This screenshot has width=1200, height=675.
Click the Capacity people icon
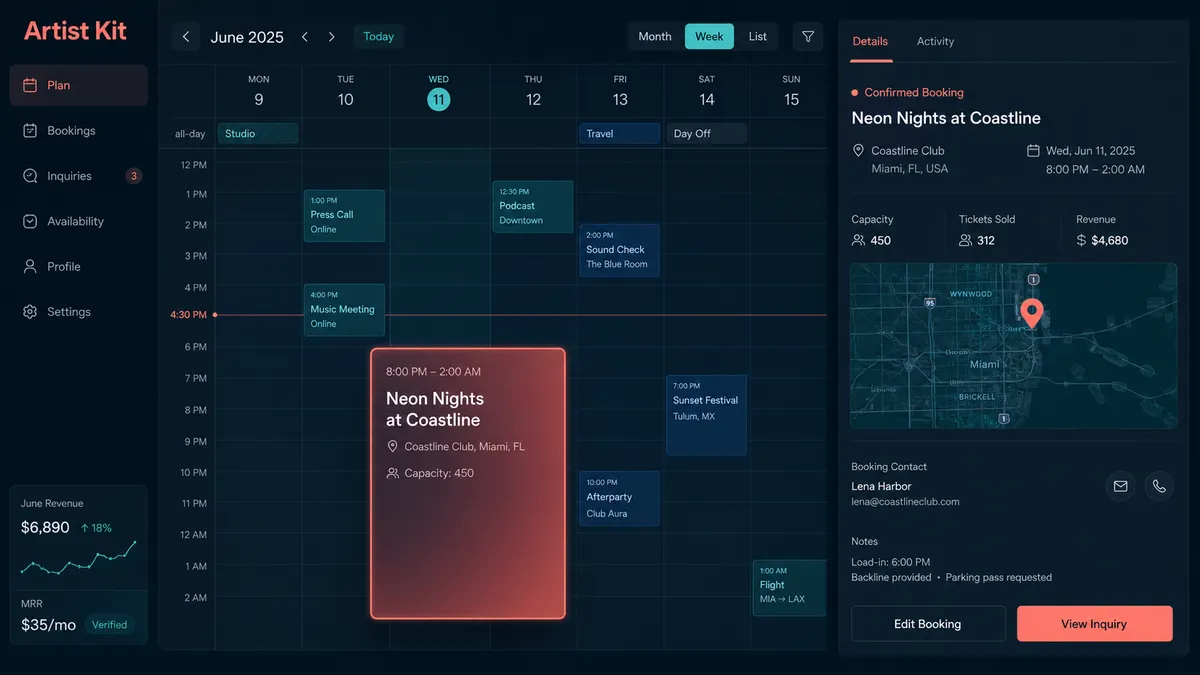[x=858, y=240]
